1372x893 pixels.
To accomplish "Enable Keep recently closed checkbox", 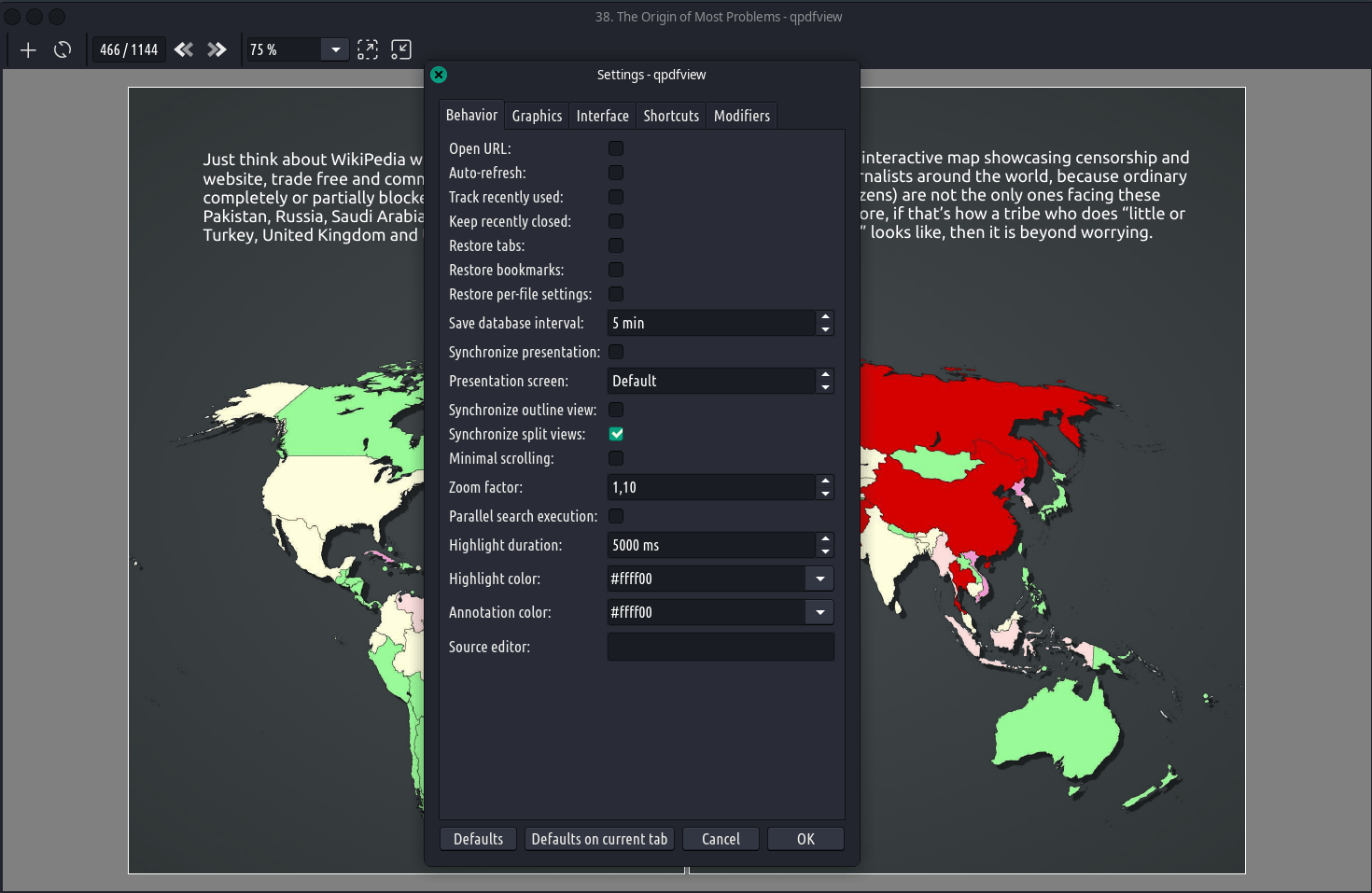I will 616,221.
